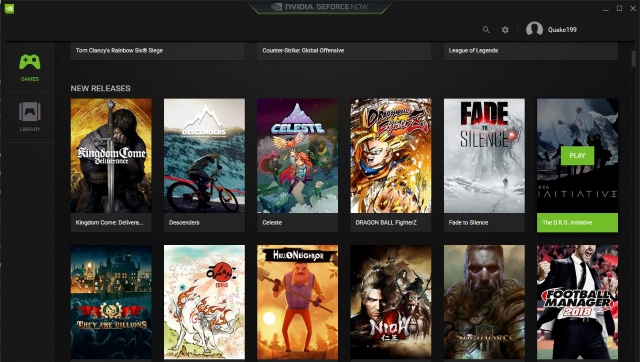Screen dimensions: 640x362
Task: Click the NEW RELEASES heading
Action: tap(100, 88)
